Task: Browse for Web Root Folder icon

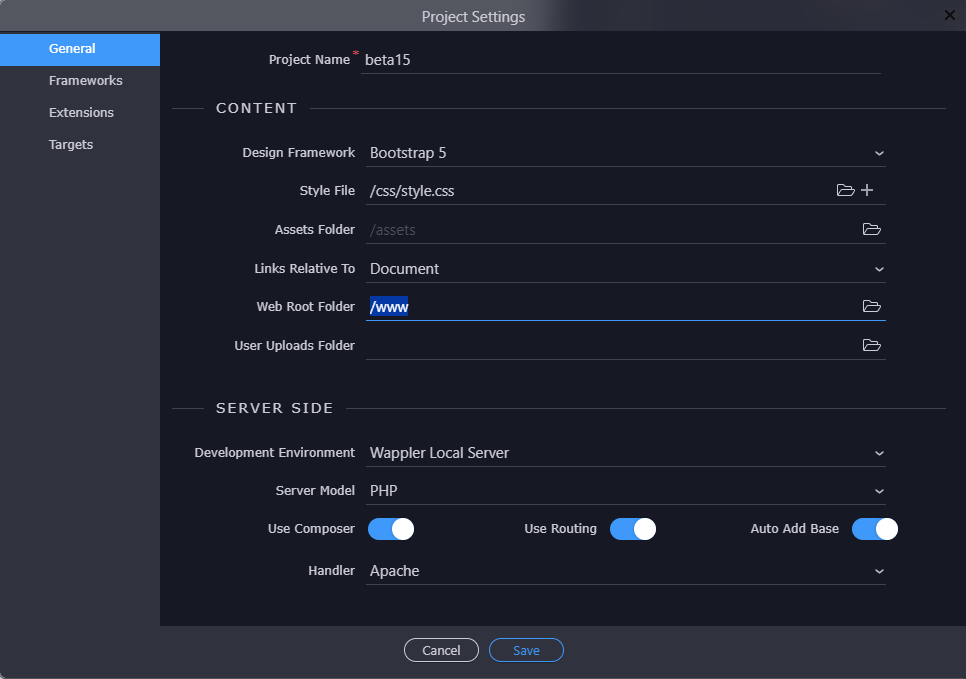Action: (871, 306)
